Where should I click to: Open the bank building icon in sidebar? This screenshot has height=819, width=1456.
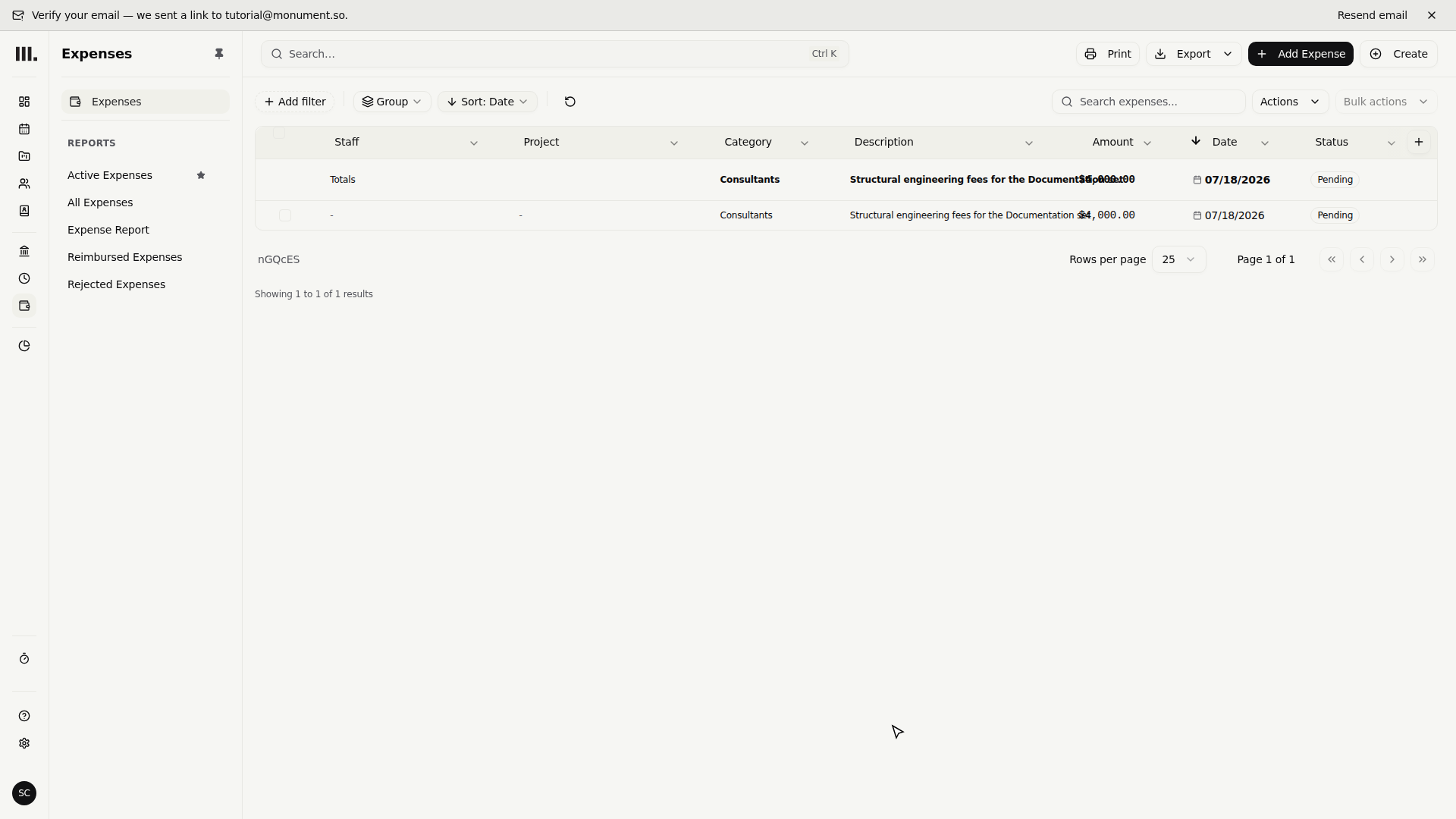pyautogui.click(x=24, y=251)
